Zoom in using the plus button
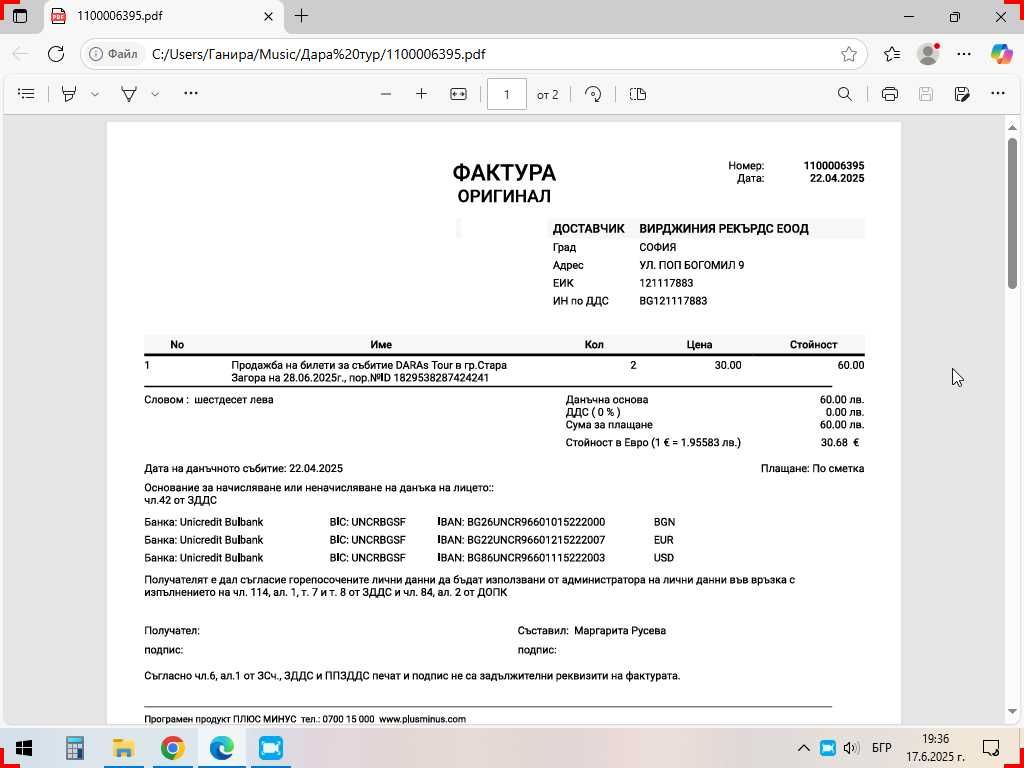The width and height of the screenshot is (1024, 768). point(421,94)
